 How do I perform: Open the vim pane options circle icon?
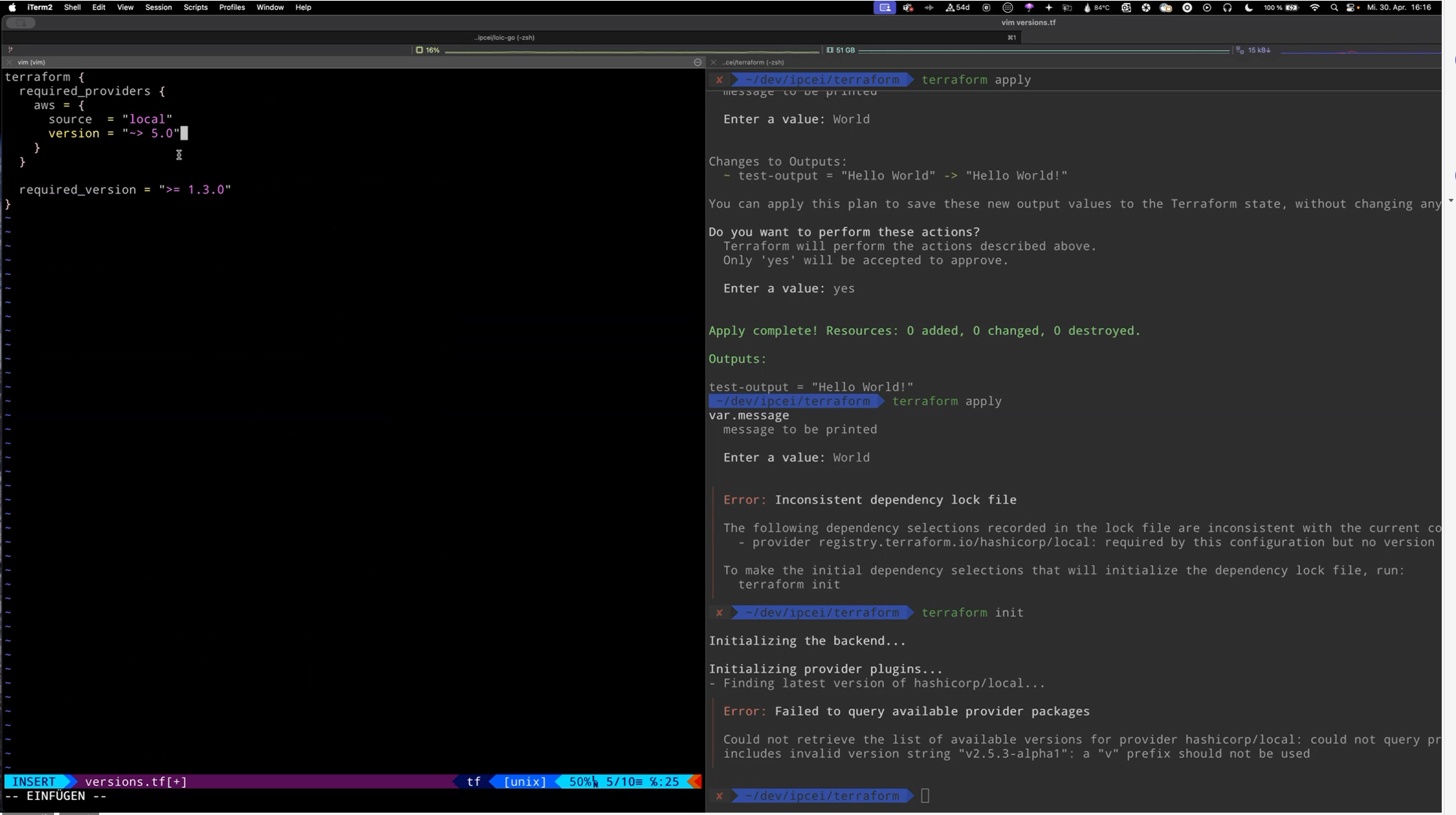click(698, 62)
